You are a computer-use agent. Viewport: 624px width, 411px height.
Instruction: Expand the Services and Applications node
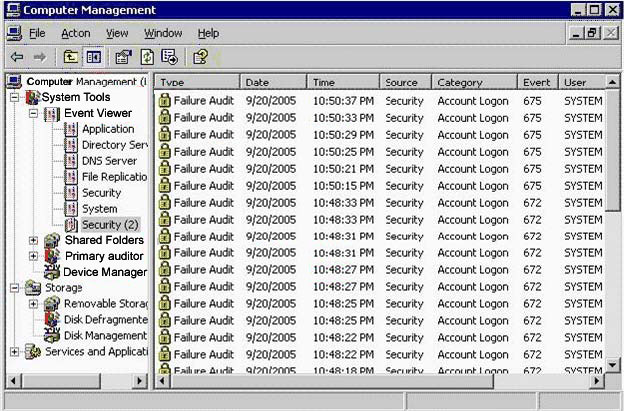pyautogui.click(x=14, y=352)
